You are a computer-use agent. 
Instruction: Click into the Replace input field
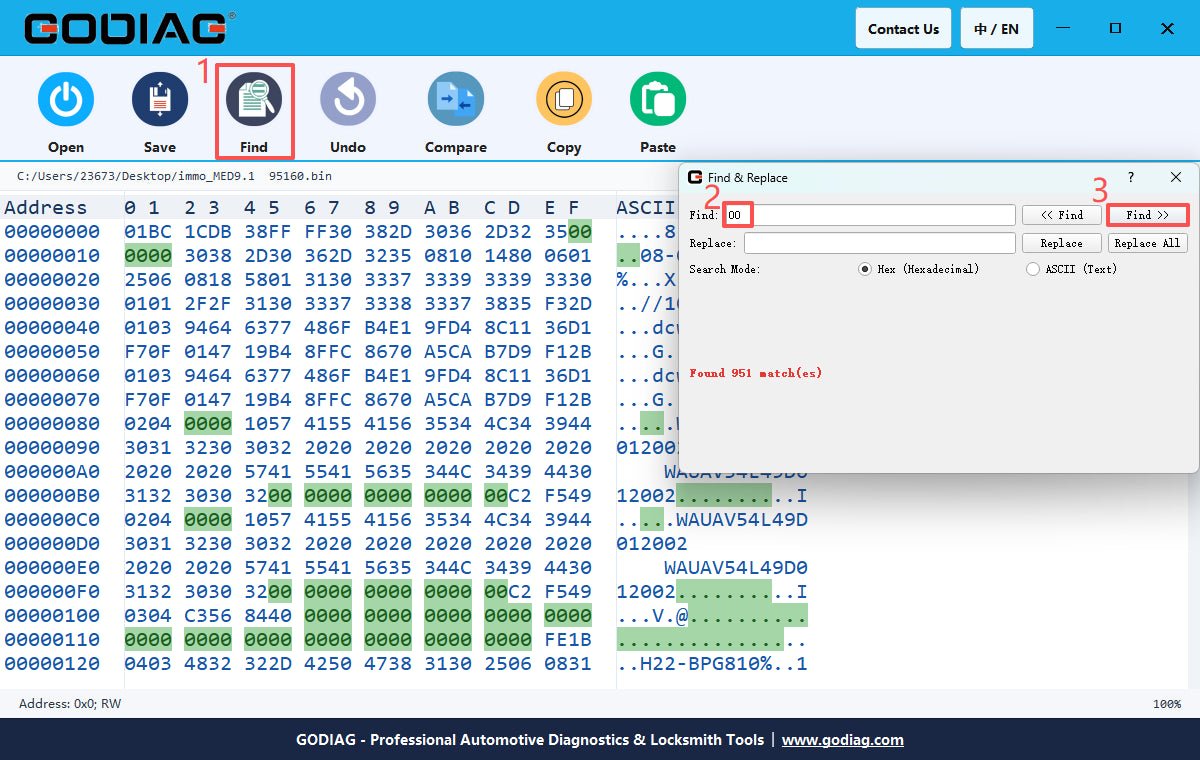[880, 243]
